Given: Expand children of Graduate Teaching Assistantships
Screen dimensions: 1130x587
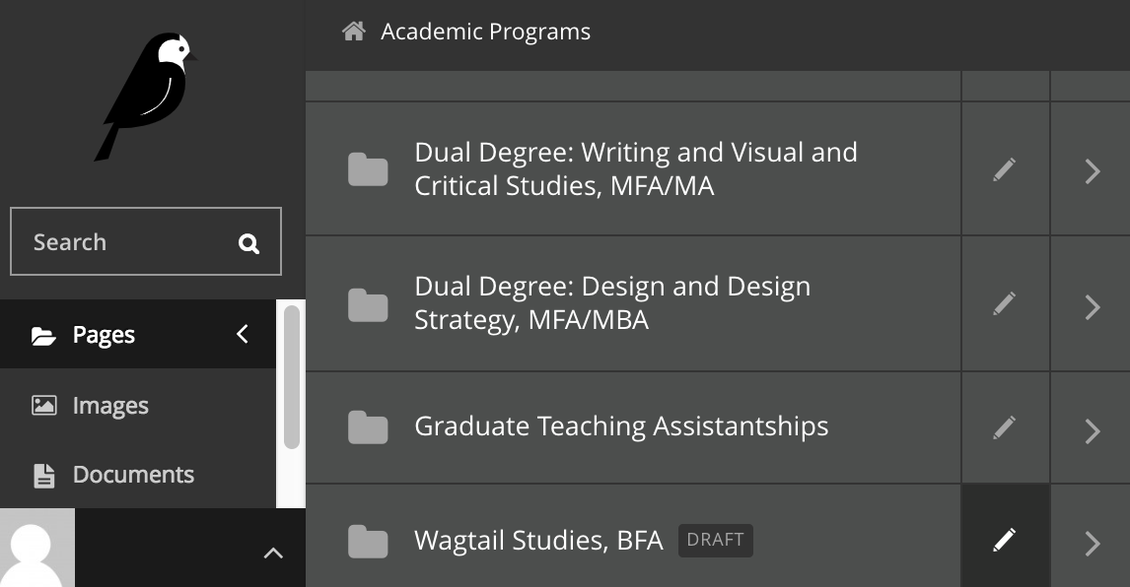Looking at the screenshot, I should click(x=1090, y=427).
